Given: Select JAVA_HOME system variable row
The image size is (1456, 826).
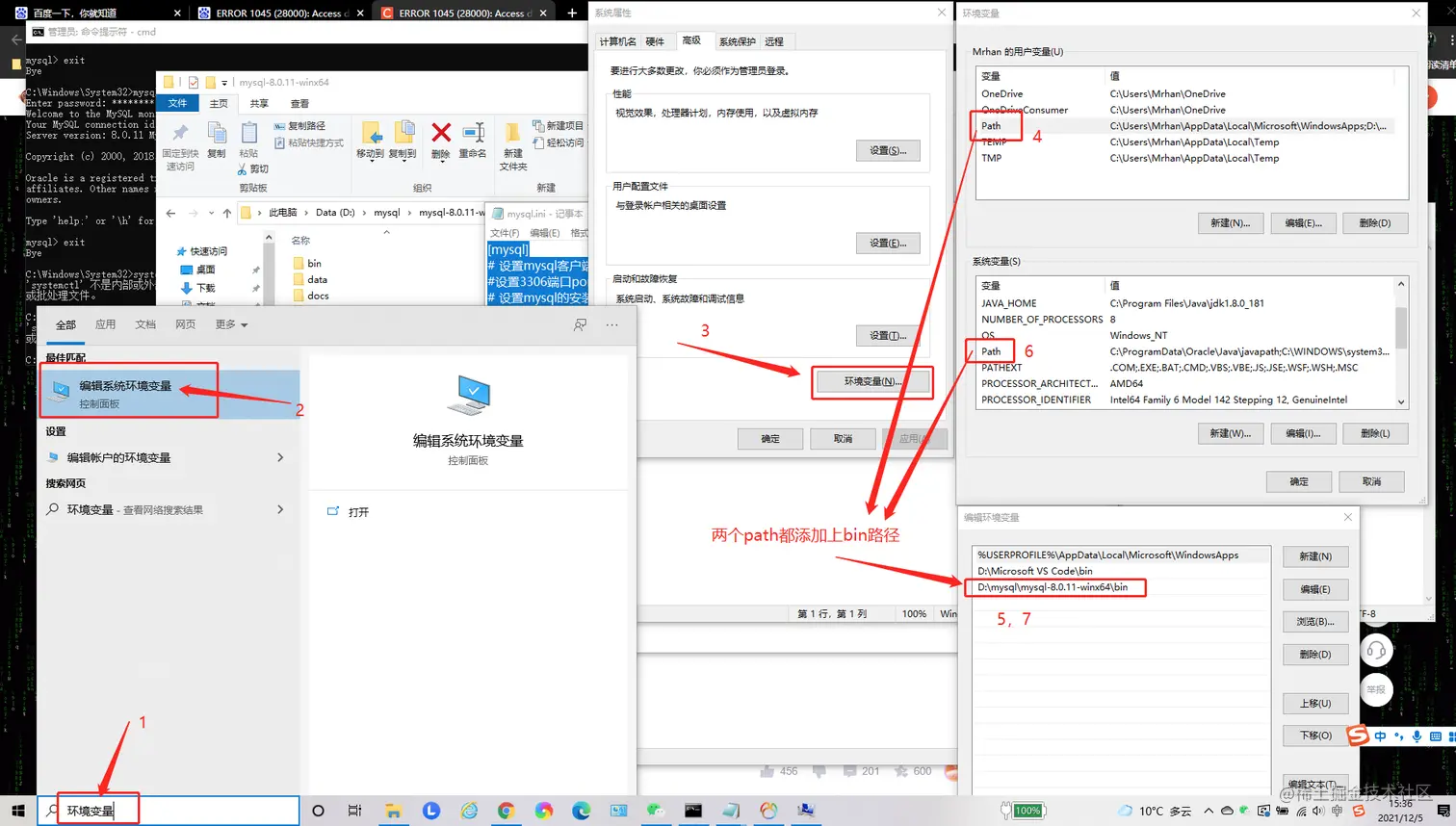Looking at the screenshot, I should tap(1186, 303).
